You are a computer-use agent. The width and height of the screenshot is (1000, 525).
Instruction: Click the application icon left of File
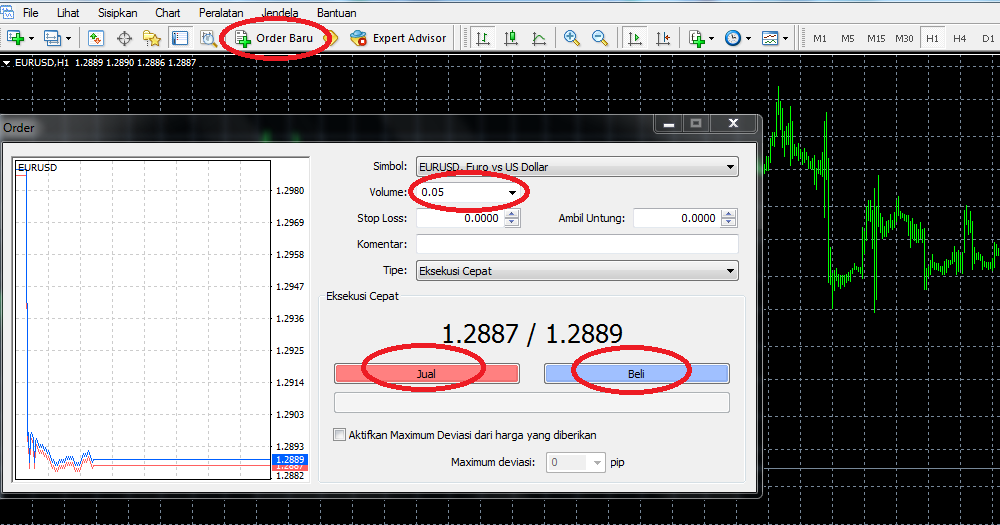tap(8, 11)
